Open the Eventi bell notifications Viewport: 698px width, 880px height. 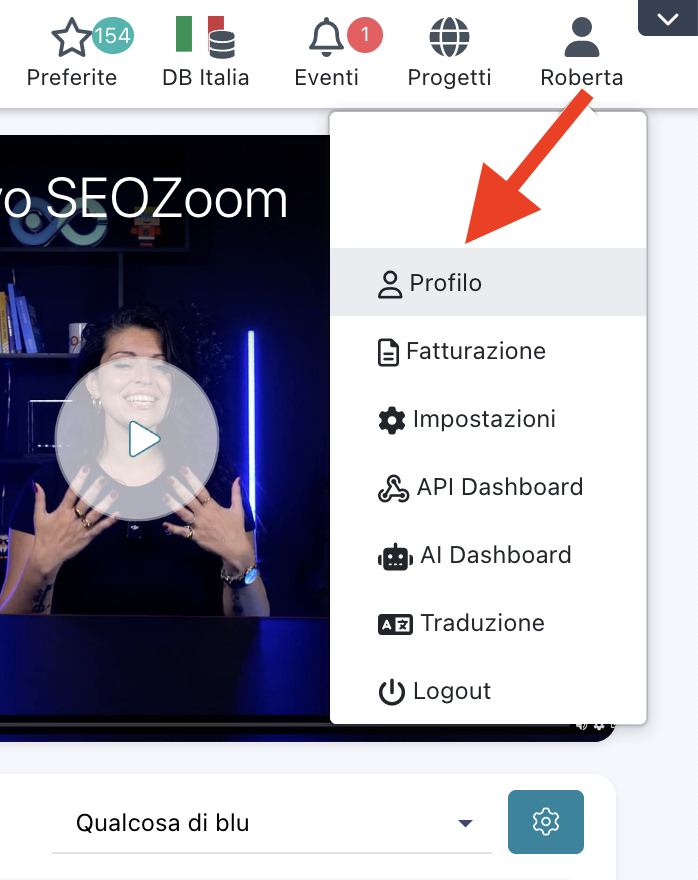click(326, 37)
